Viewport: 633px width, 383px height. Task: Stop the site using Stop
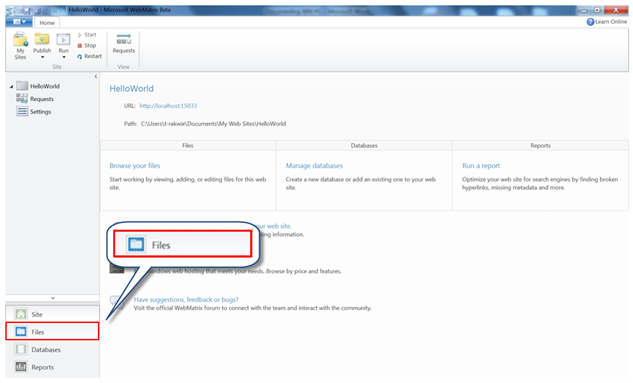(87, 46)
